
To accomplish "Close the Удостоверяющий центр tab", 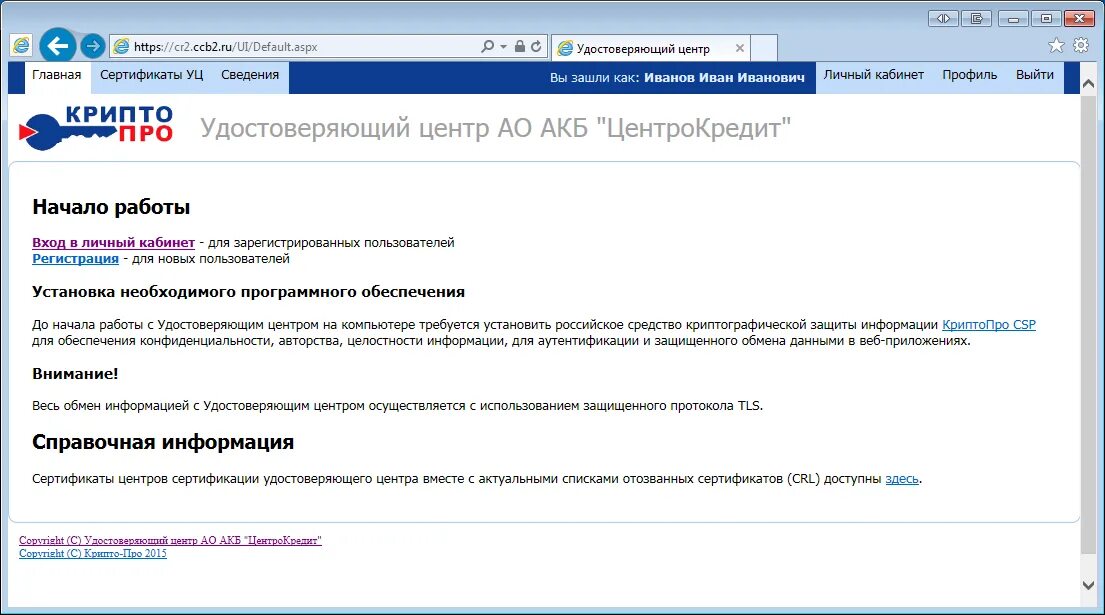I will [739, 48].
